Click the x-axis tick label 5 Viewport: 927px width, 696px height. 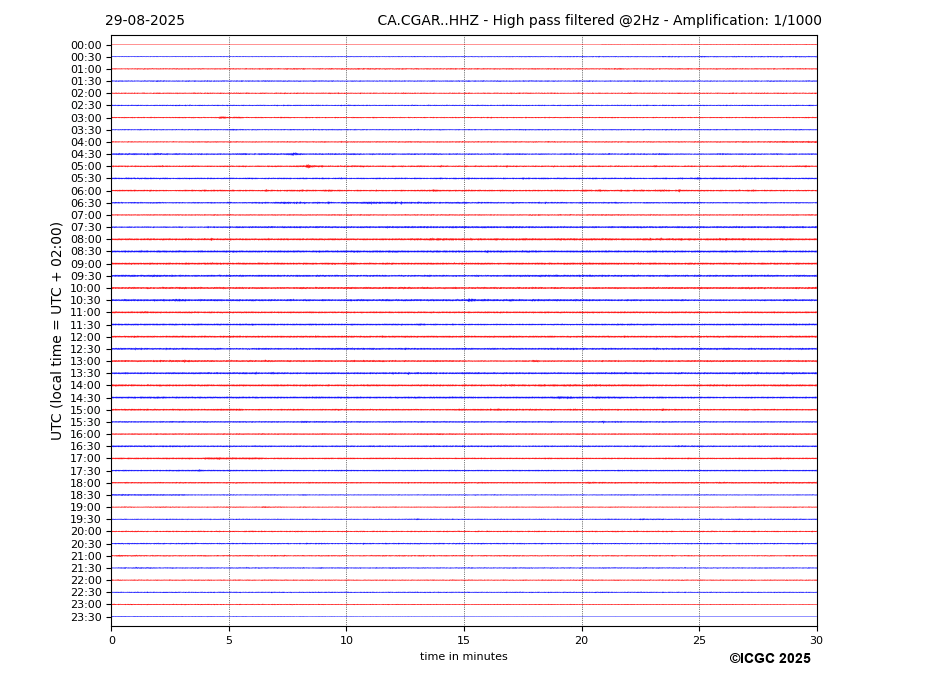click(229, 640)
